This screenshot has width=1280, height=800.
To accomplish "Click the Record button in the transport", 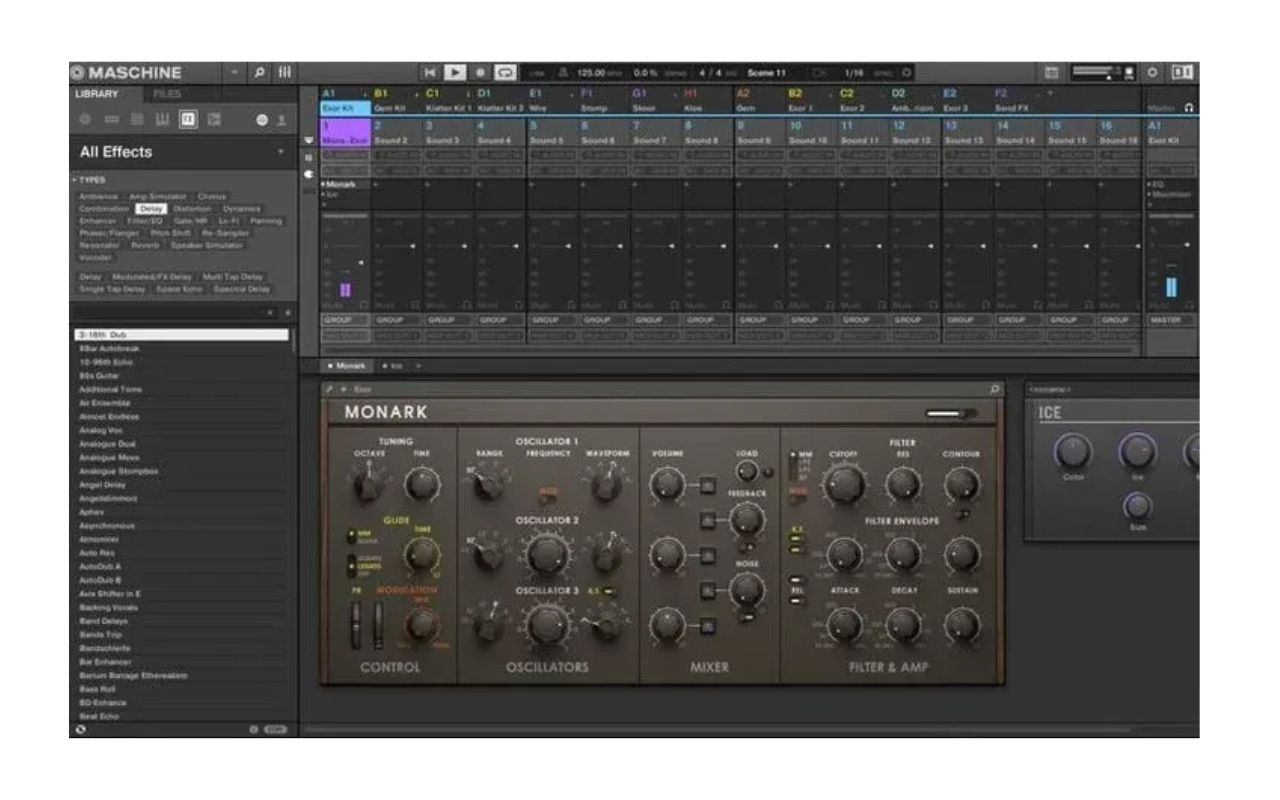I will [480, 73].
